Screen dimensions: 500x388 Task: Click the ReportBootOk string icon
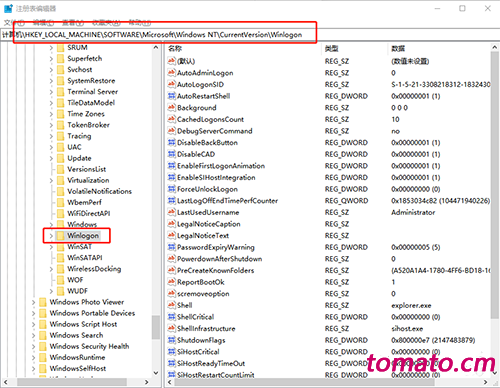pyautogui.click(x=171, y=282)
